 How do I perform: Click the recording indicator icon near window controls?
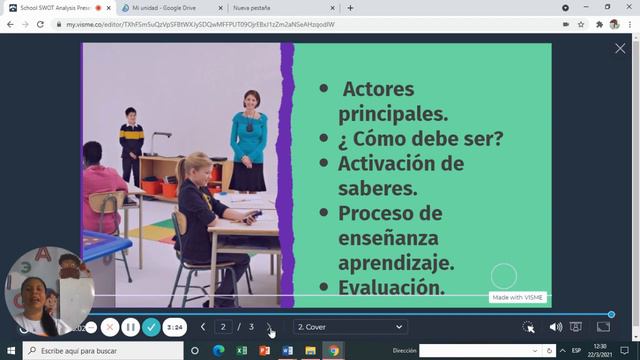(x=565, y=8)
